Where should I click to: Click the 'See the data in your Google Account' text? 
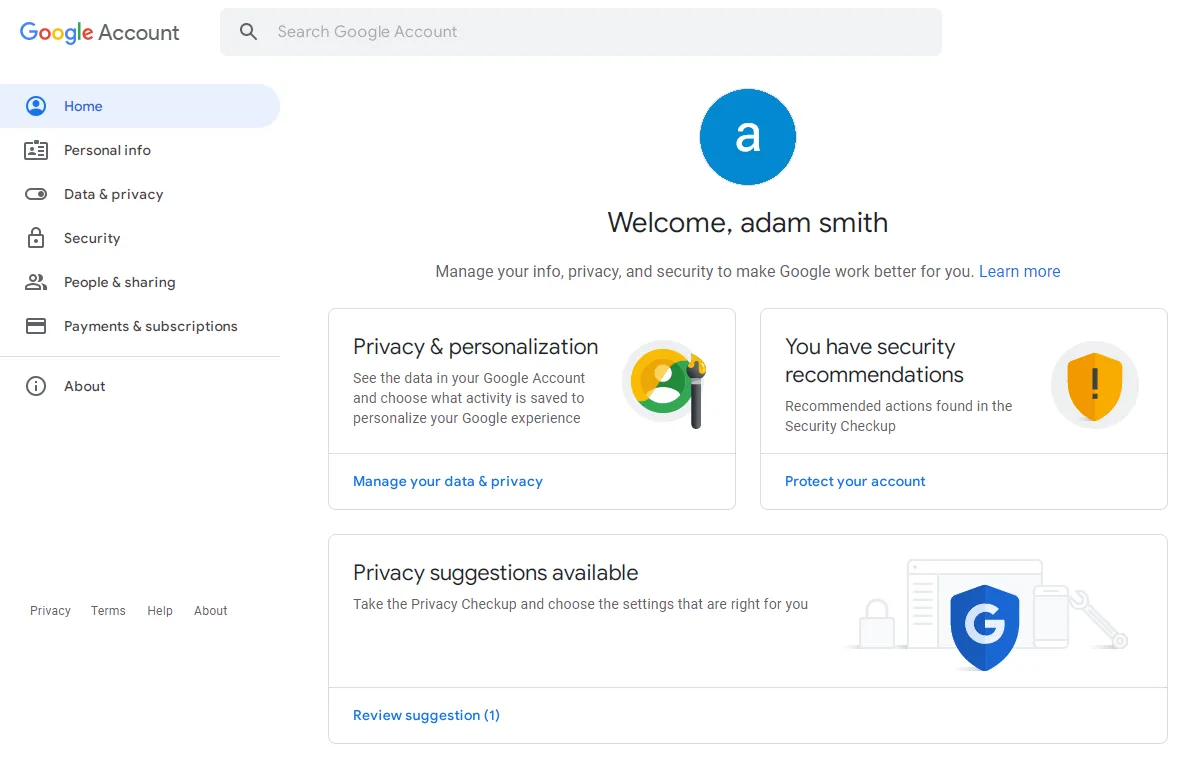469,398
